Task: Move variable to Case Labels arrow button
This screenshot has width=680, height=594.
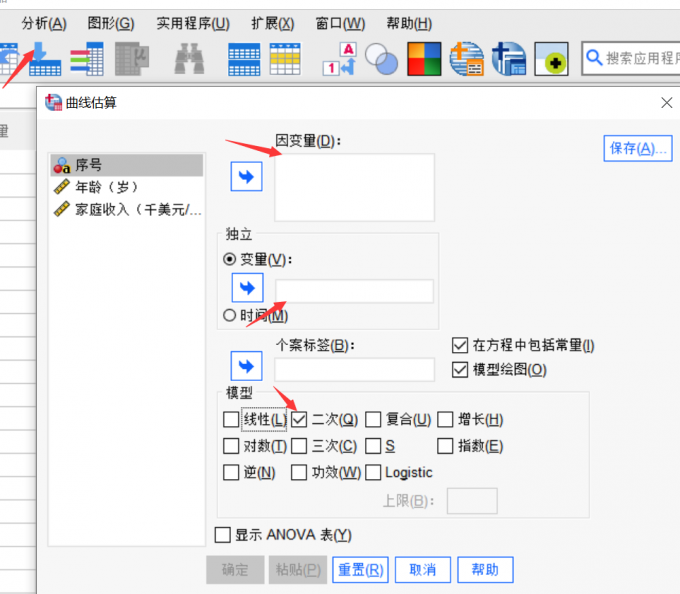Action: click(246, 366)
